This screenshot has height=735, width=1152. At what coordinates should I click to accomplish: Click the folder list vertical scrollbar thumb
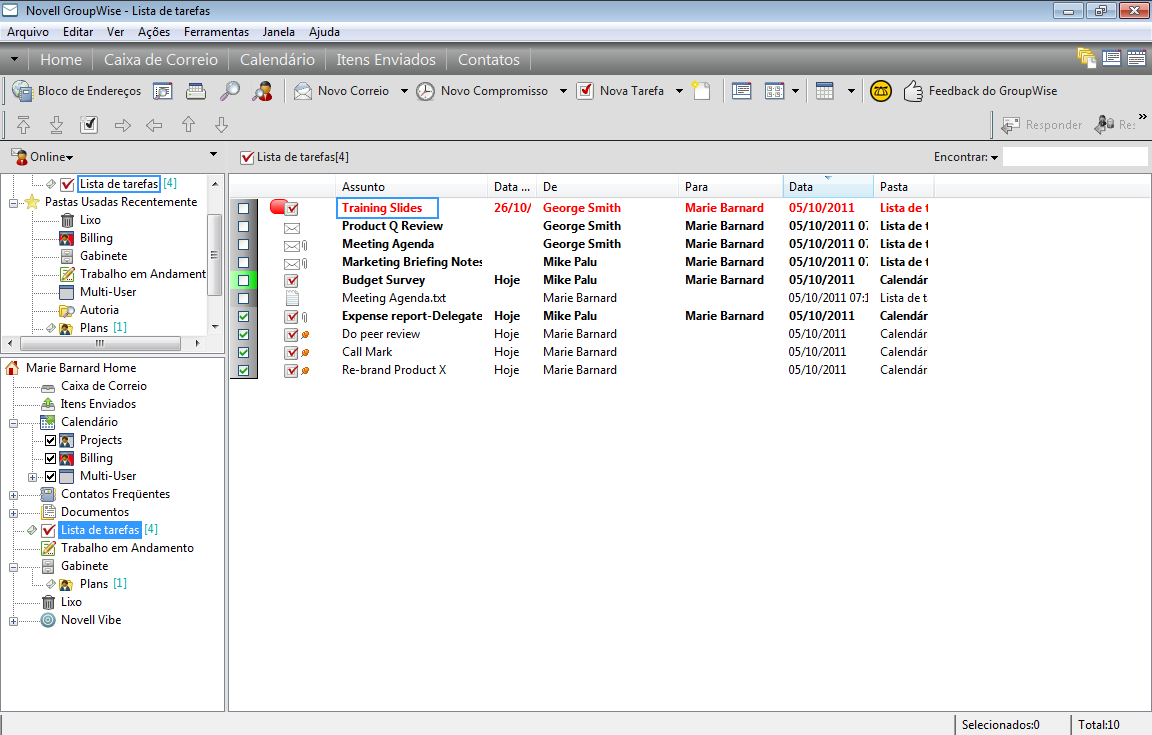(x=215, y=254)
